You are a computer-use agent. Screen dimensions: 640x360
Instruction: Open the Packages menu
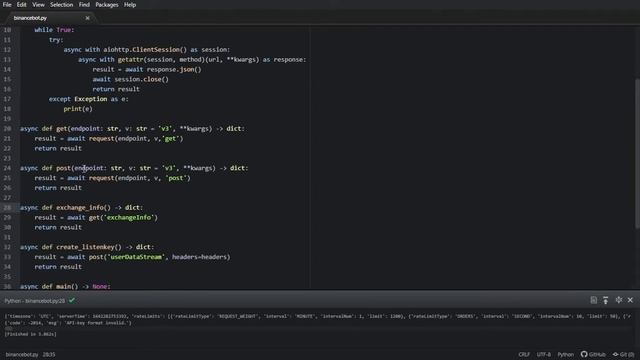107,5
